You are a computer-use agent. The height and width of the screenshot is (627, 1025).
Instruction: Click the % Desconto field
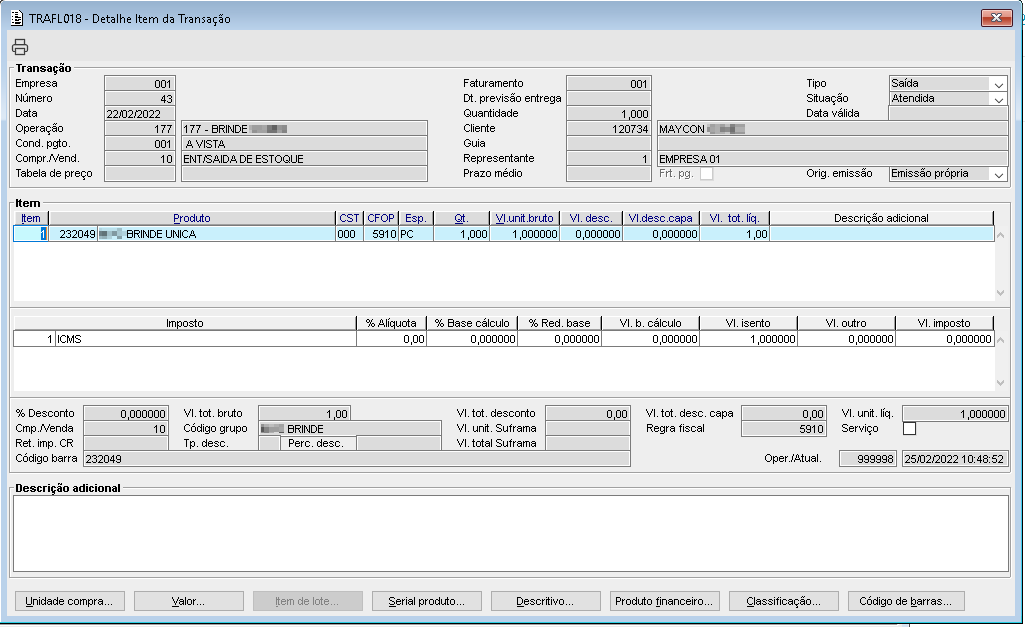[x=126, y=414]
